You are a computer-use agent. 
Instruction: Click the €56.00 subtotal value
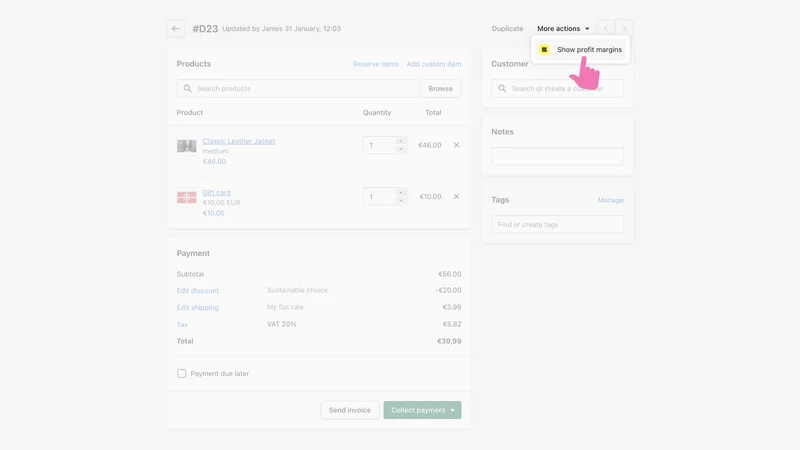[x=449, y=274]
